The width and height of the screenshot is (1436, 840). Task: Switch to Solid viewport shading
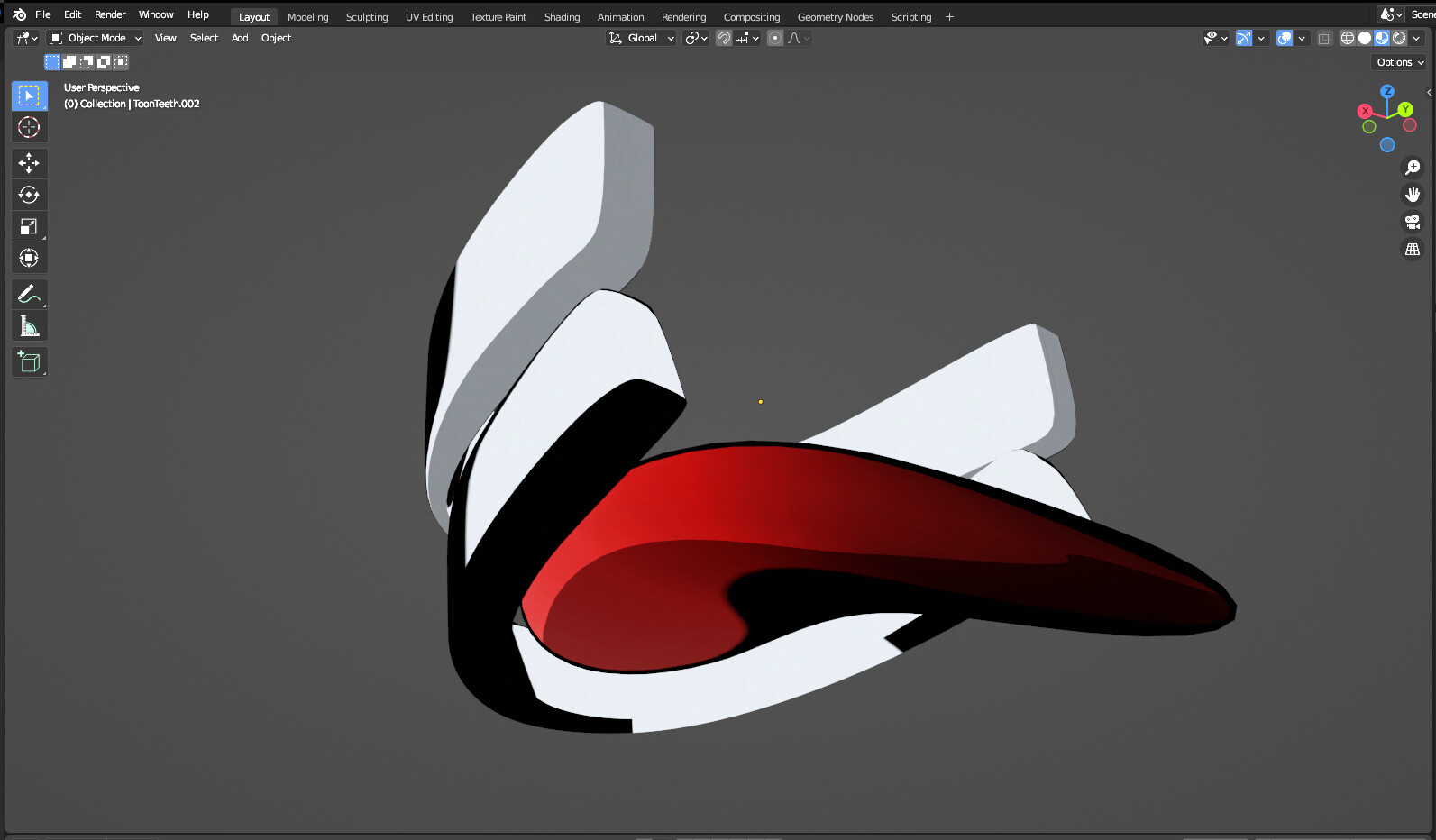click(x=1365, y=38)
